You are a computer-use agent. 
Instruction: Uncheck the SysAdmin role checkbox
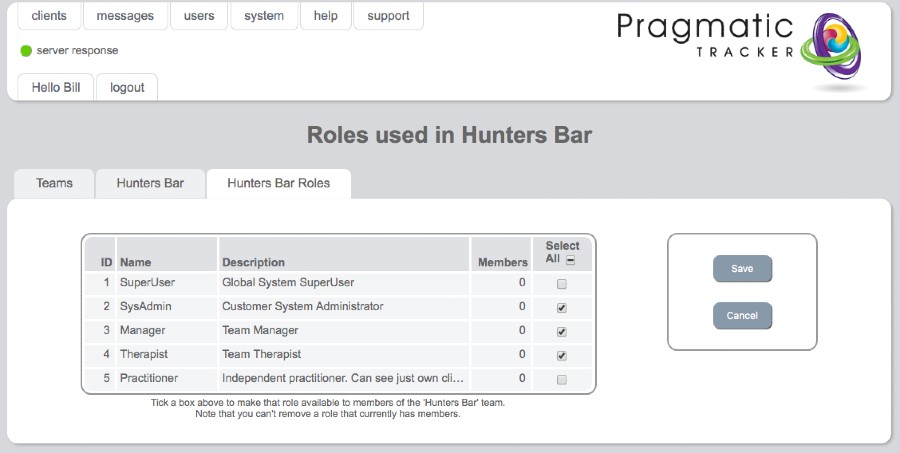[561, 308]
